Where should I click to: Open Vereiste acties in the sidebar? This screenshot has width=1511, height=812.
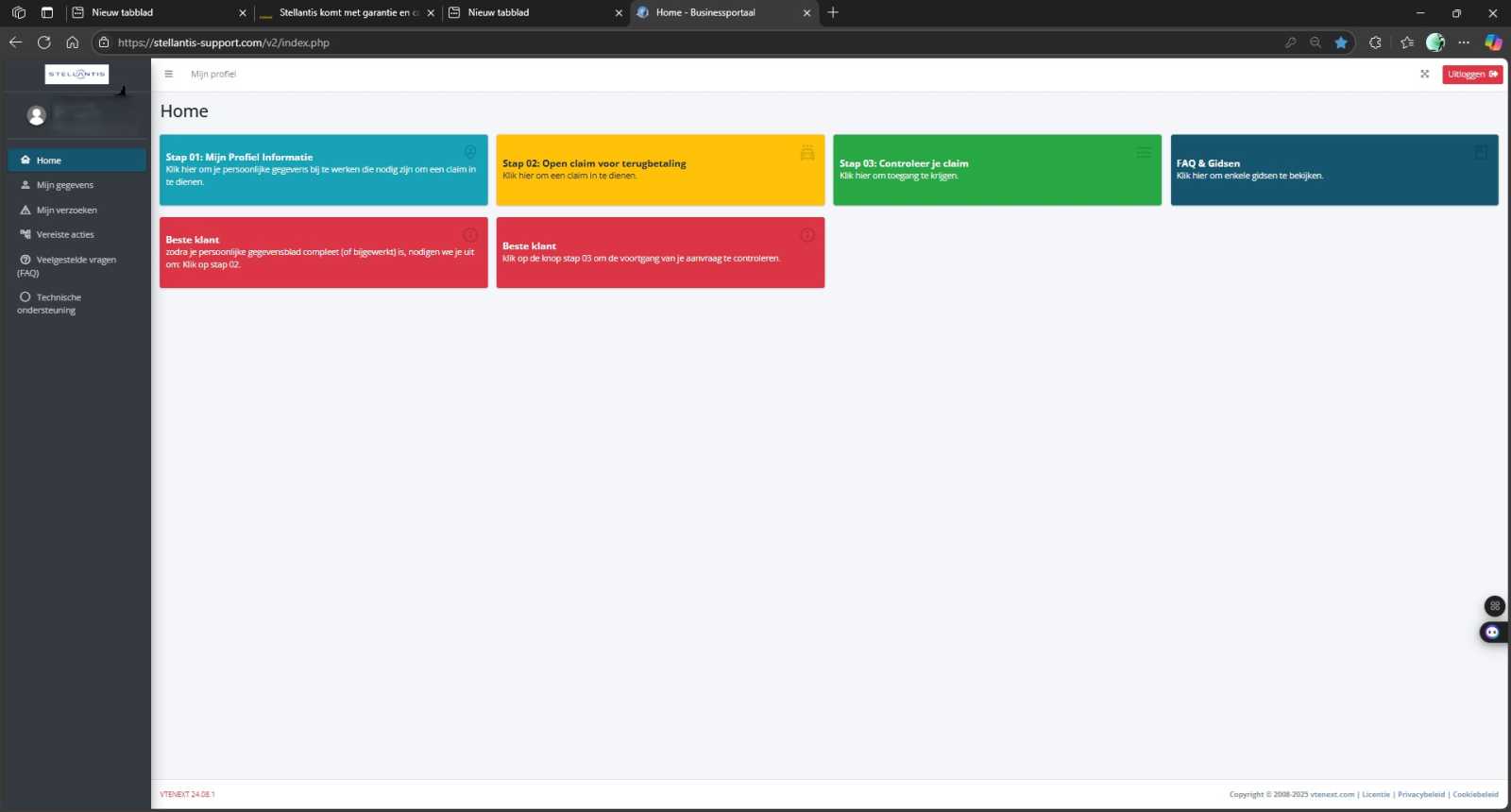(x=76, y=234)
